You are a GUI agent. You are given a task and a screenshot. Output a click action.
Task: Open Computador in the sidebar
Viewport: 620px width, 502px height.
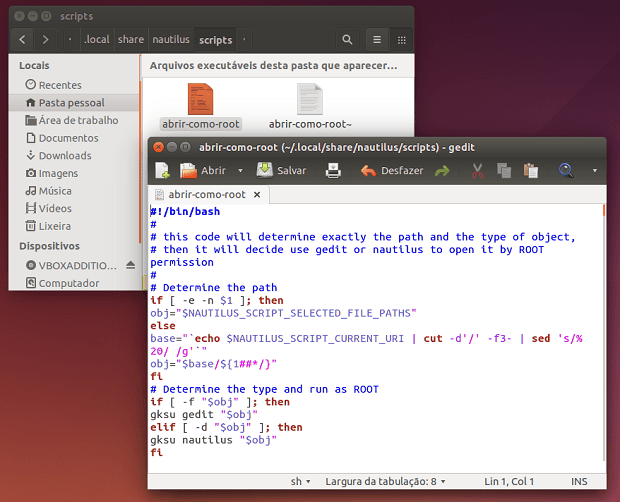pos(74,283)
